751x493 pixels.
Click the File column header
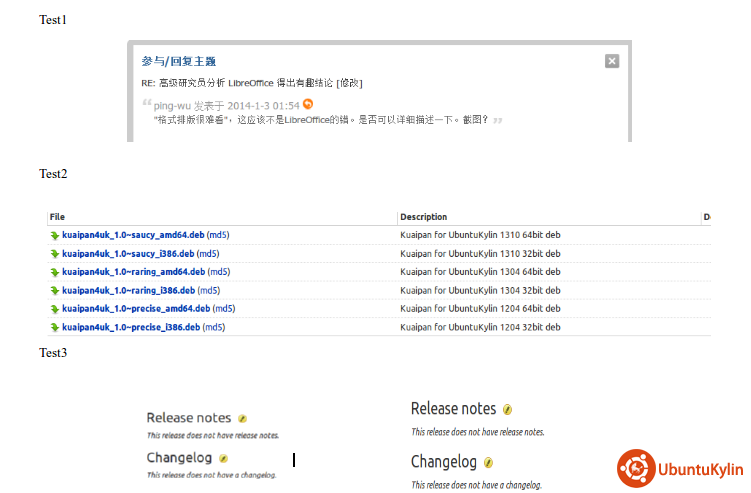point(57,217)
